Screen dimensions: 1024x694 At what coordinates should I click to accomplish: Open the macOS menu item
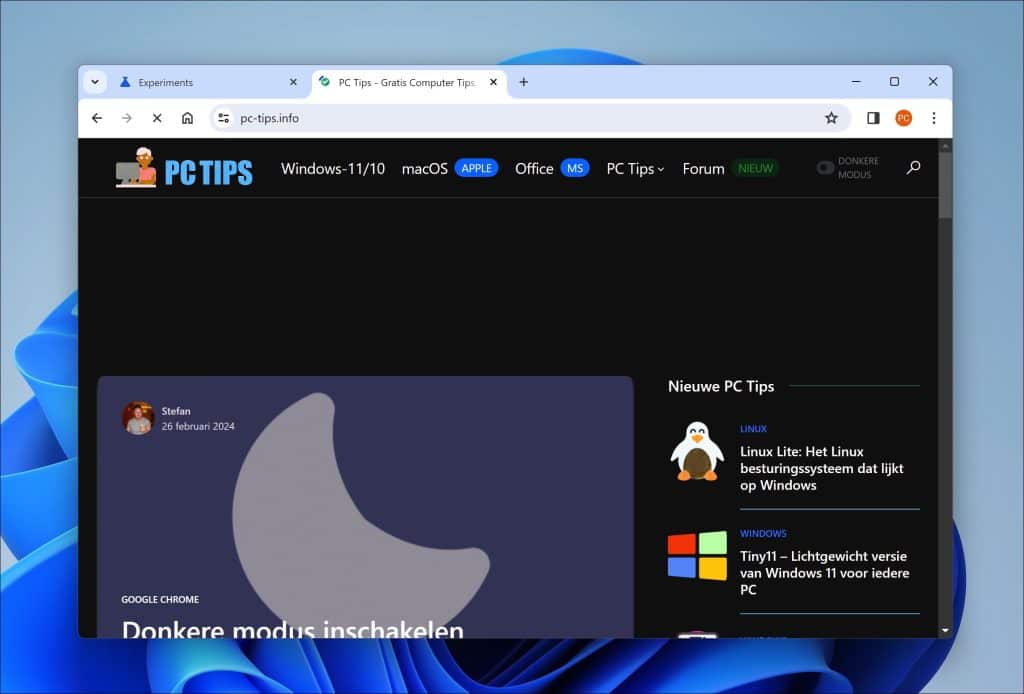[x=424, y=168]
